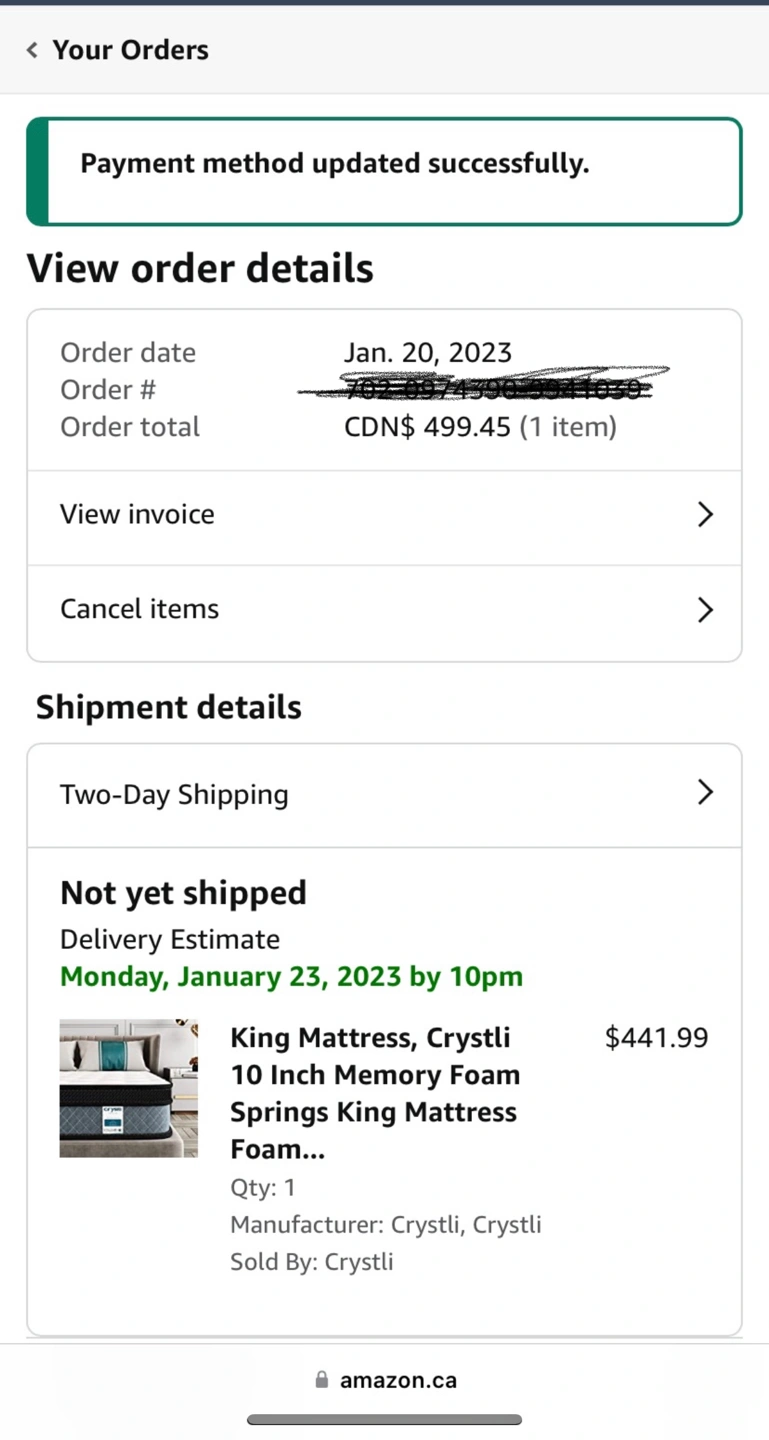Click the Sold By: Crystli seller text
Screen dimensions: 769x1440
pyautogui.click(x=312, y=1262)
